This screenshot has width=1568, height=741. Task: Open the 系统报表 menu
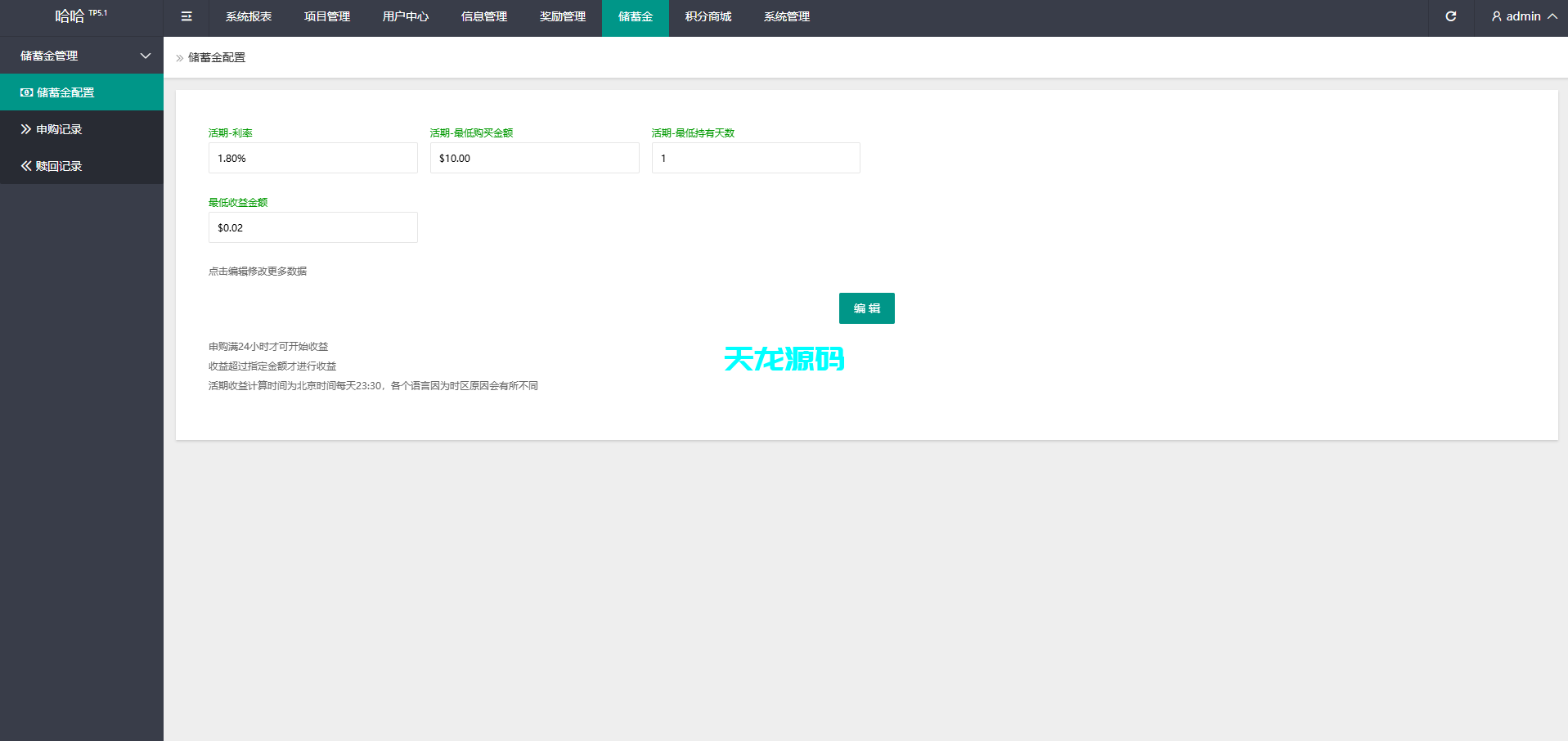248,16
